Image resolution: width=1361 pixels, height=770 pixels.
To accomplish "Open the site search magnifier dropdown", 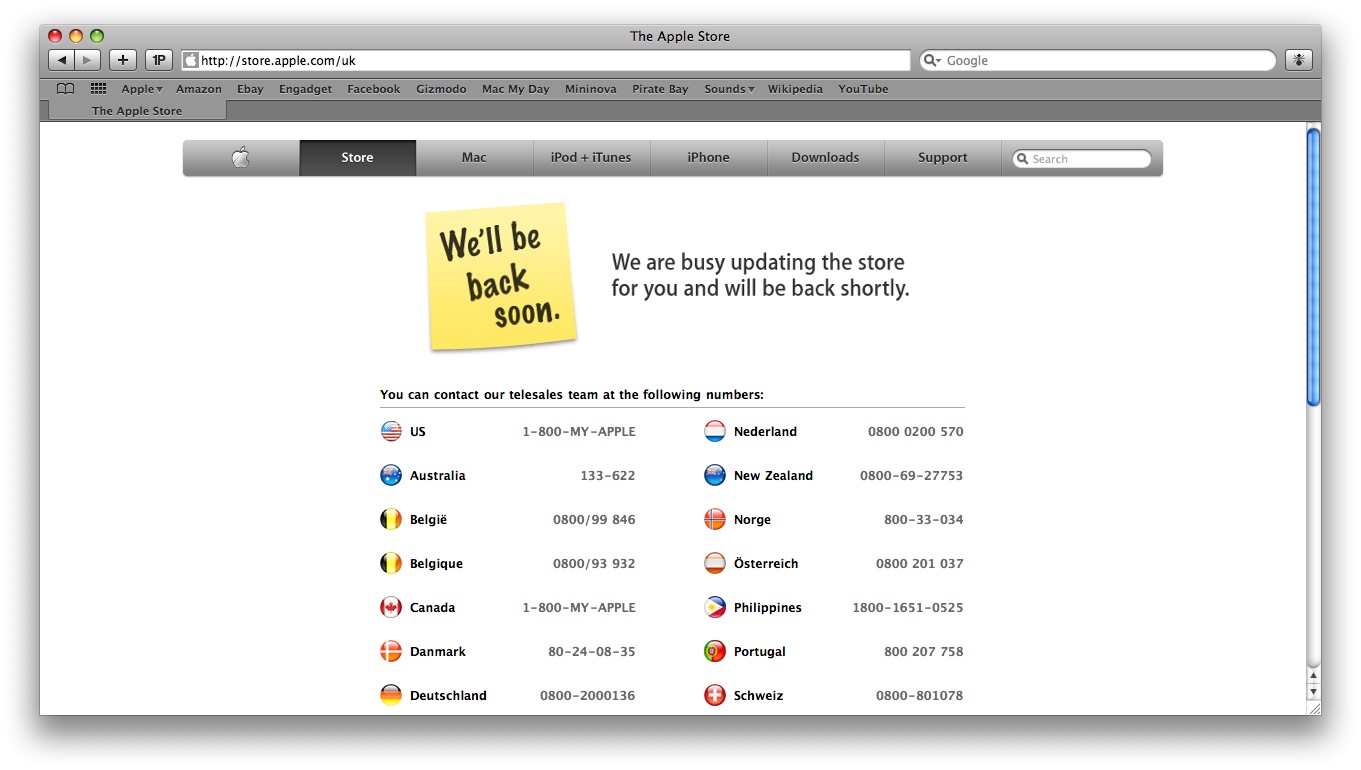I will coord(1022,159).
